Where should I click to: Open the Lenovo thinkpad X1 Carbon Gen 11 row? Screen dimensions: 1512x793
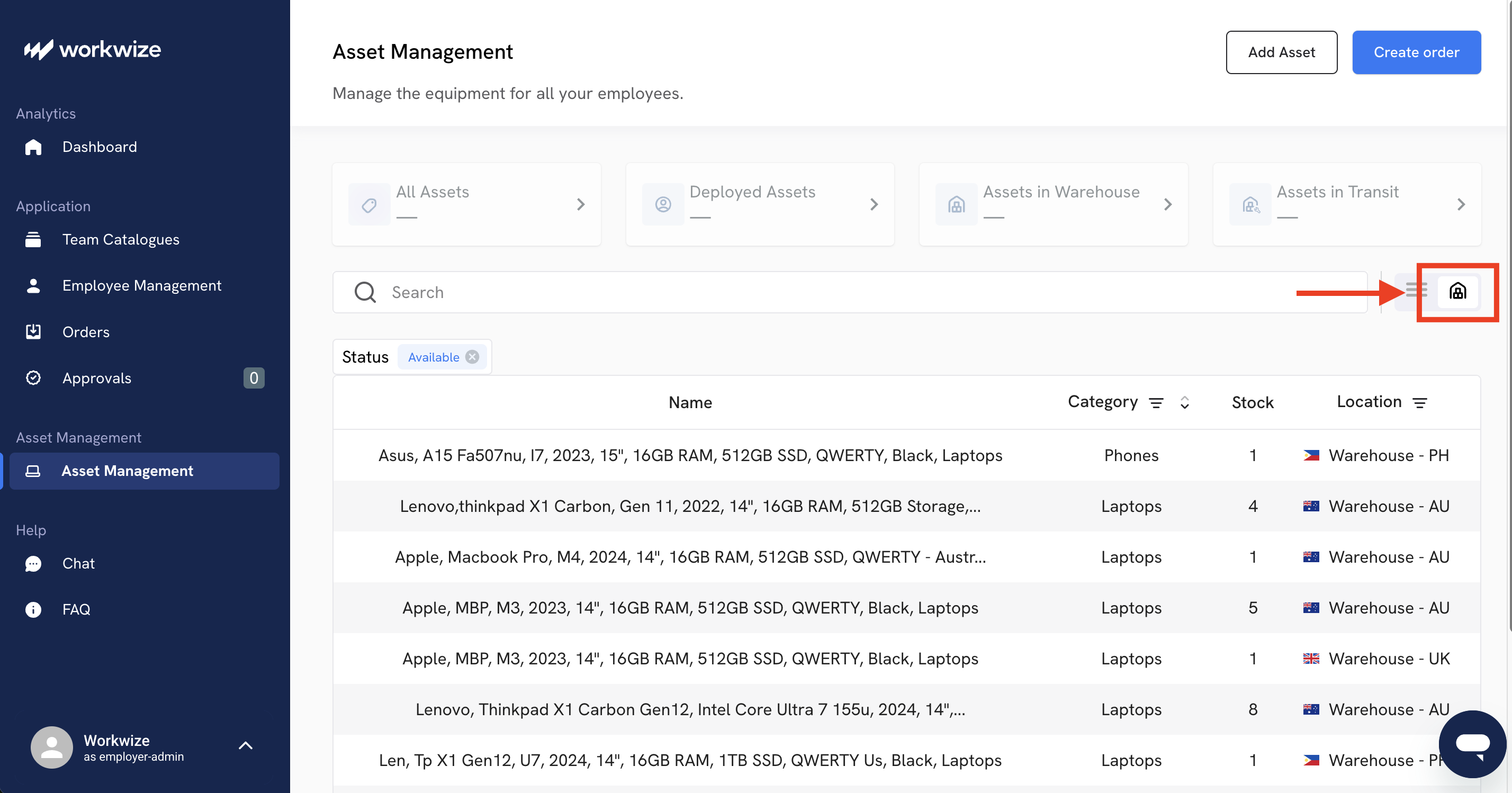click(x=907, y=506)
